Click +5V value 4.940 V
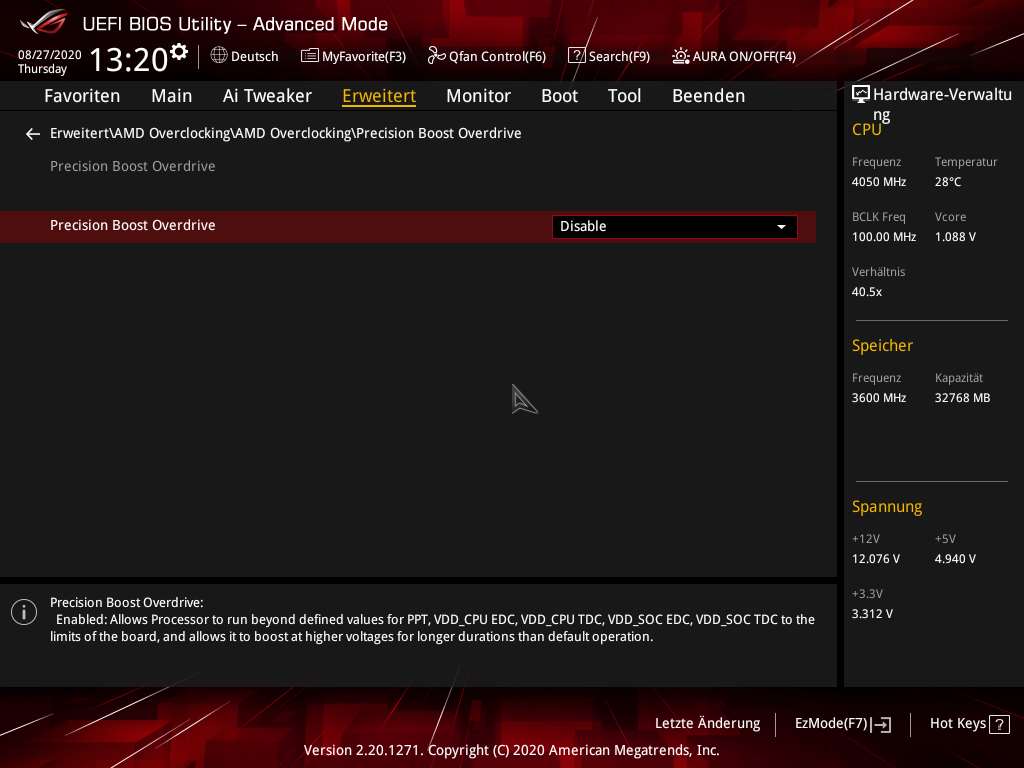The image size is (1024, 768). 955,559
